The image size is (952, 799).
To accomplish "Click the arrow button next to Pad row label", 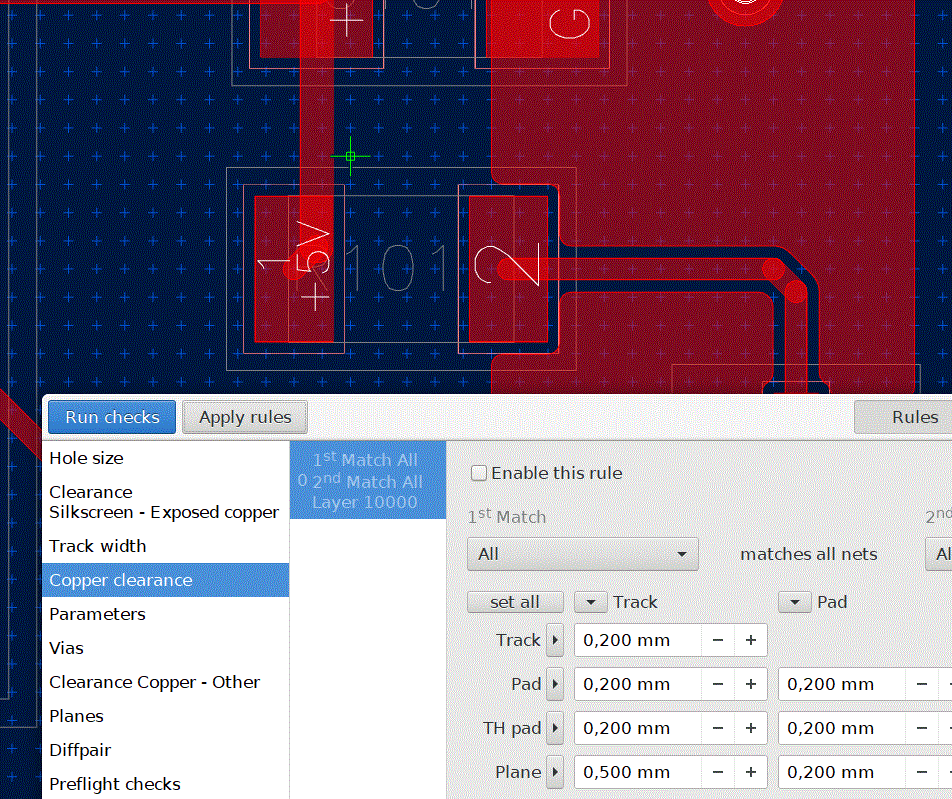I will [555, 684].
